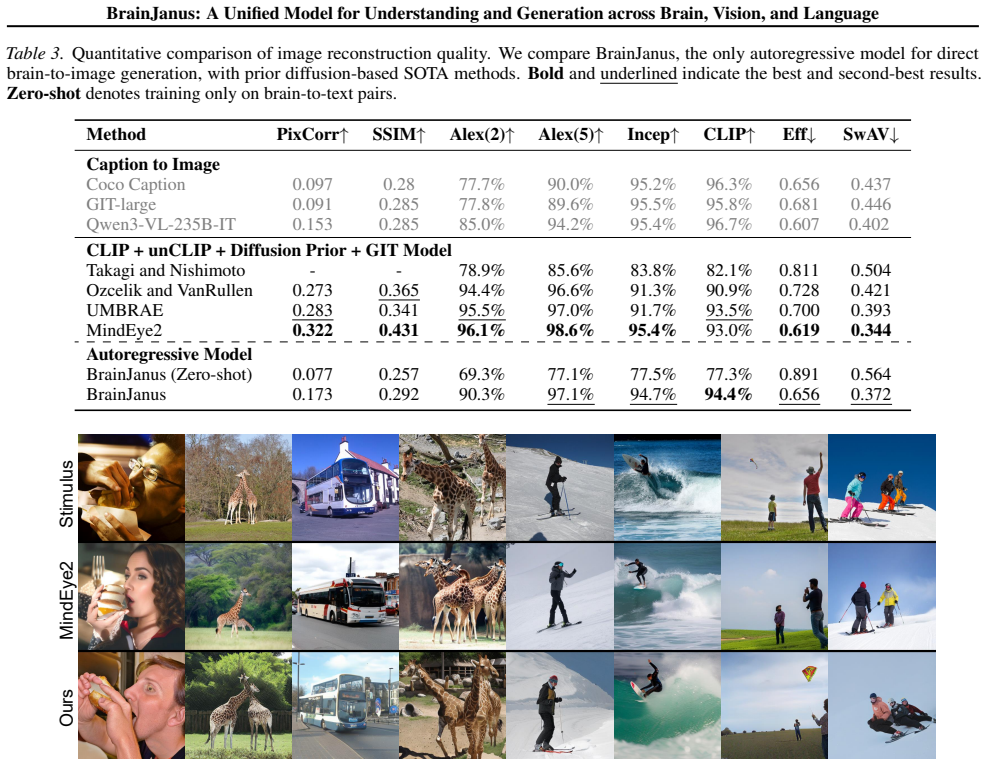The image size is (987, 765).
Task: Select the bold MindEye2 PixCorr value '0.322'
Action: coord(312,331)
